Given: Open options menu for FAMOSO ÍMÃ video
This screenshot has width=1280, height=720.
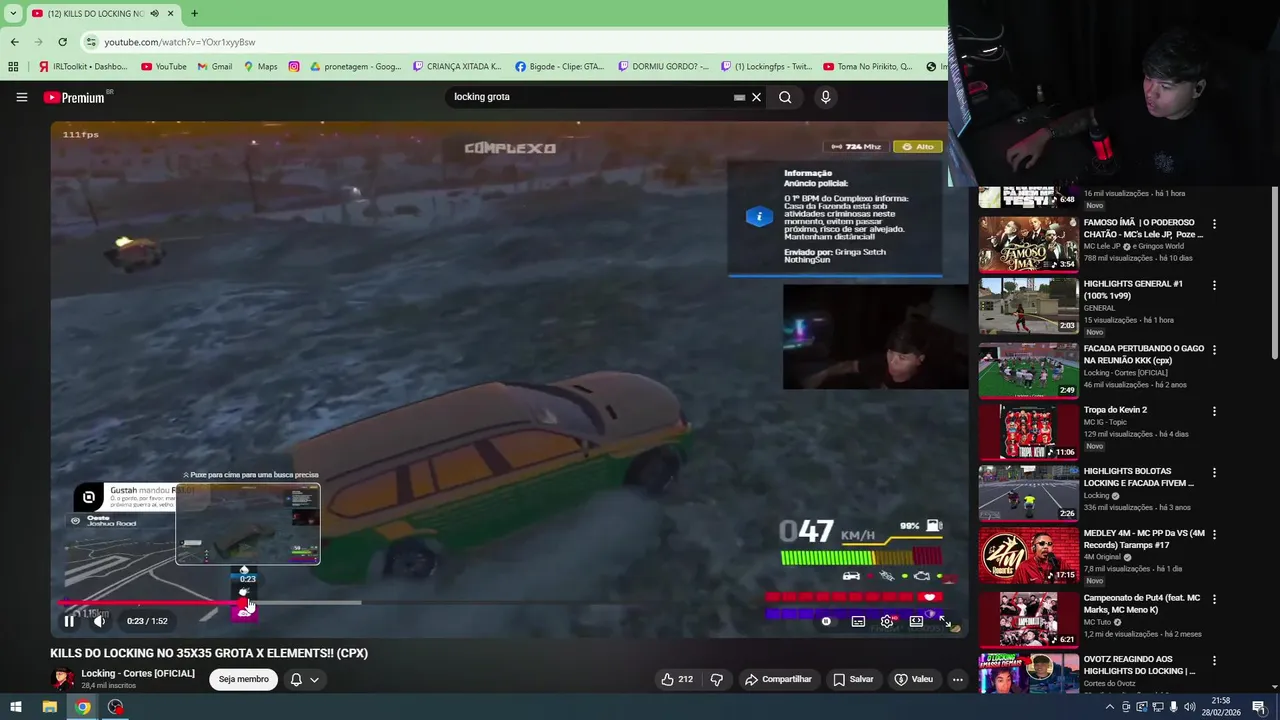Looking at the screenshot, I should click(1214, 224).
